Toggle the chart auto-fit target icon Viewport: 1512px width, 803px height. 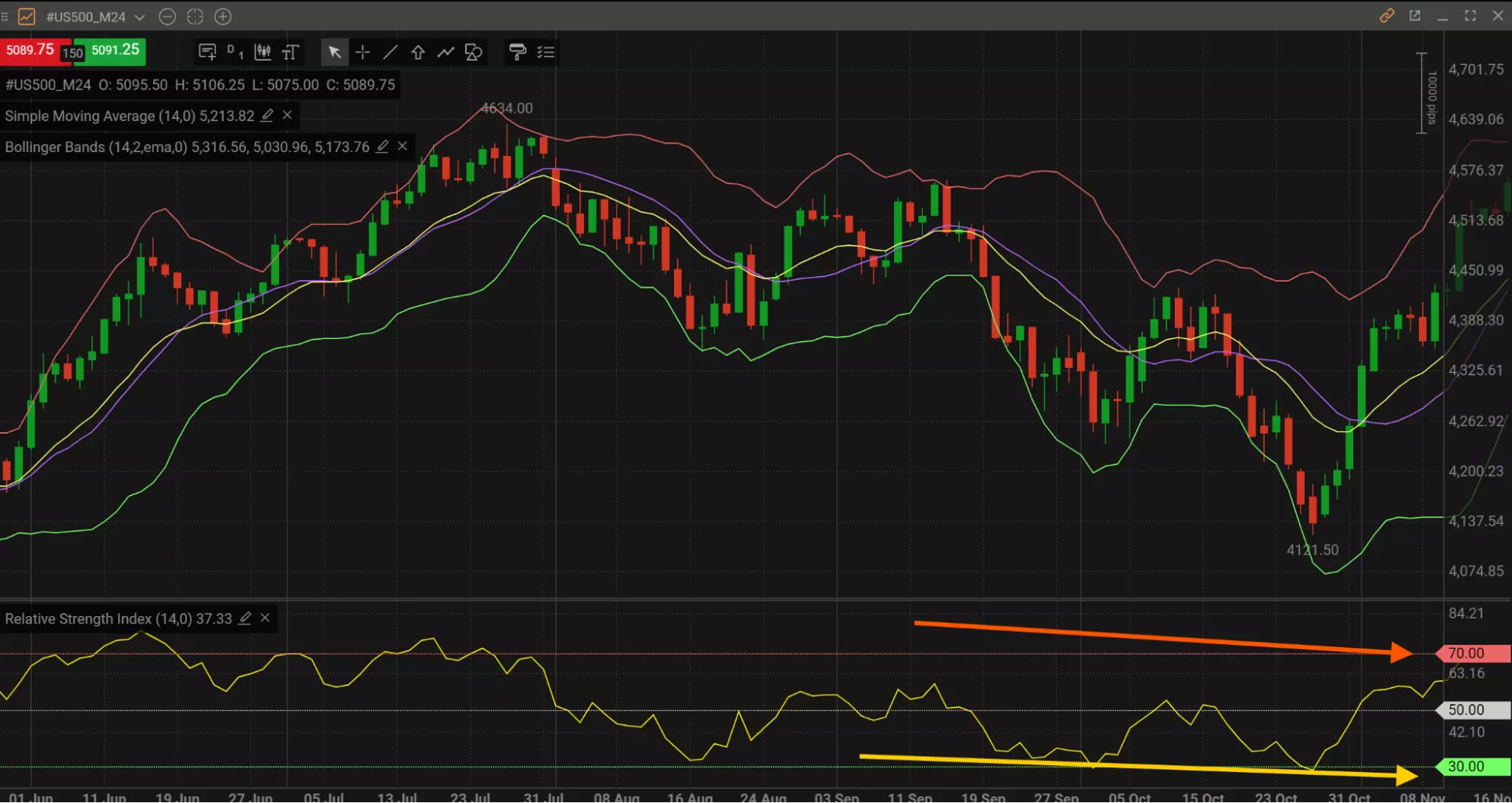click(x=195, y=17)
